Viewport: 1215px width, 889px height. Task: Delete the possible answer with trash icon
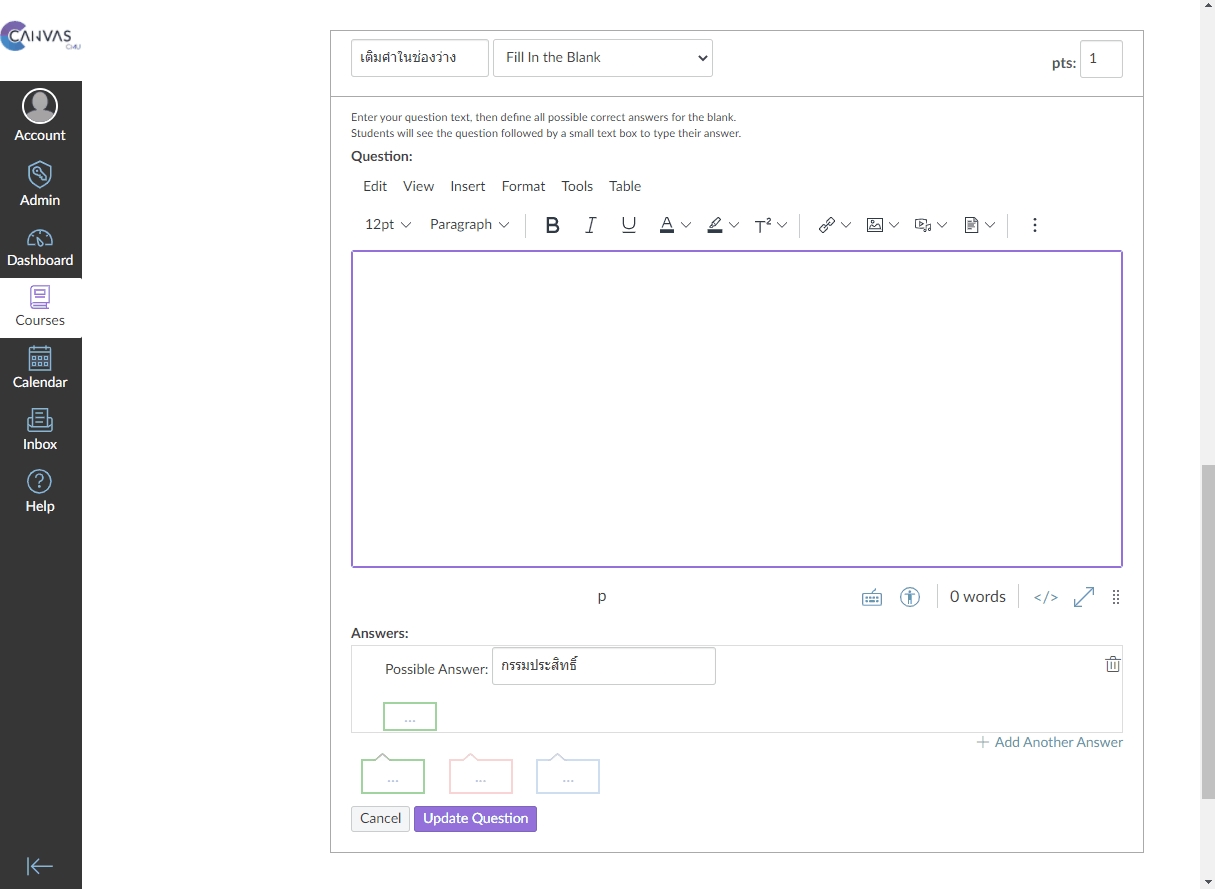[x=1112, y=664]
